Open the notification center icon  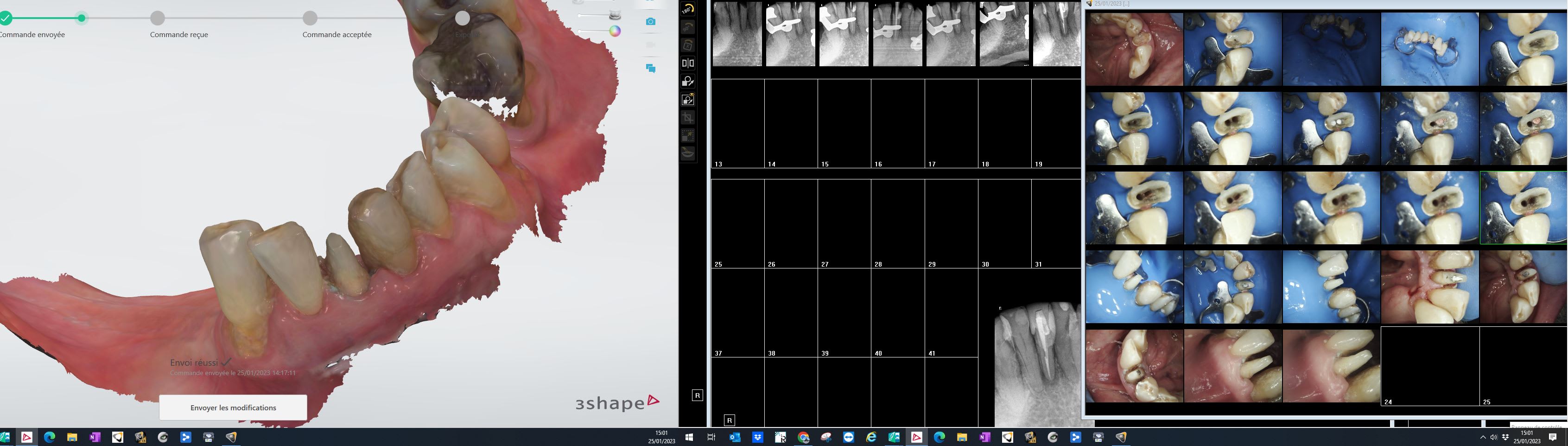coord(1553,437)
